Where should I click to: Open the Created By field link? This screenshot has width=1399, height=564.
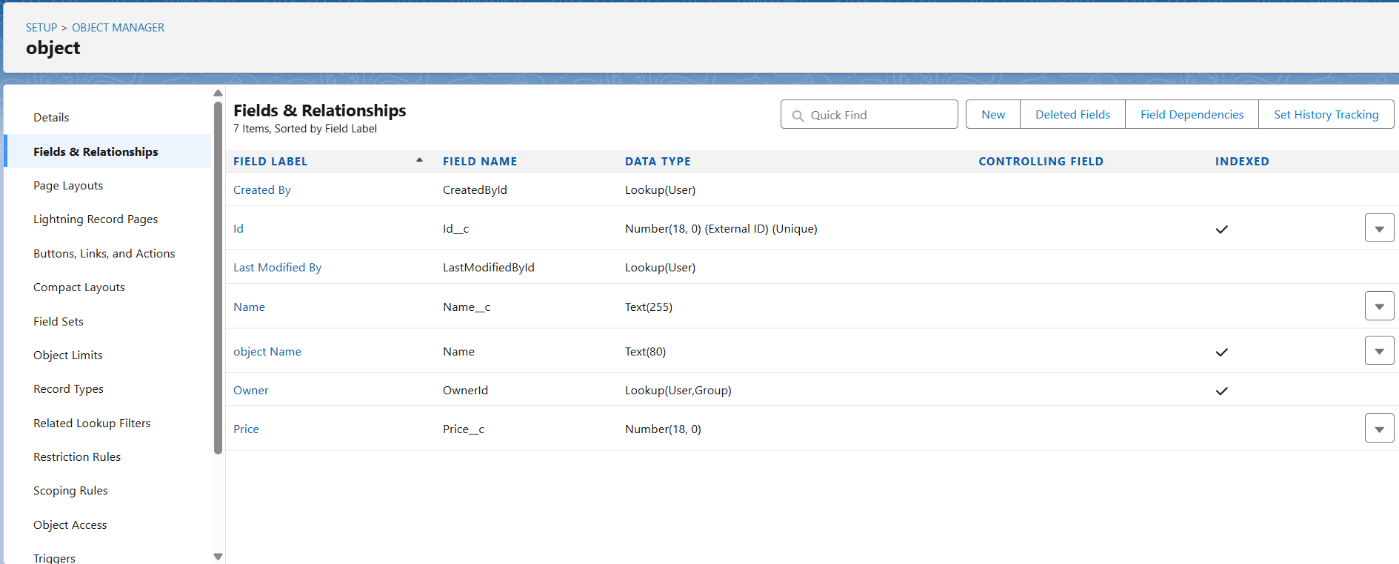click(262, 190)
